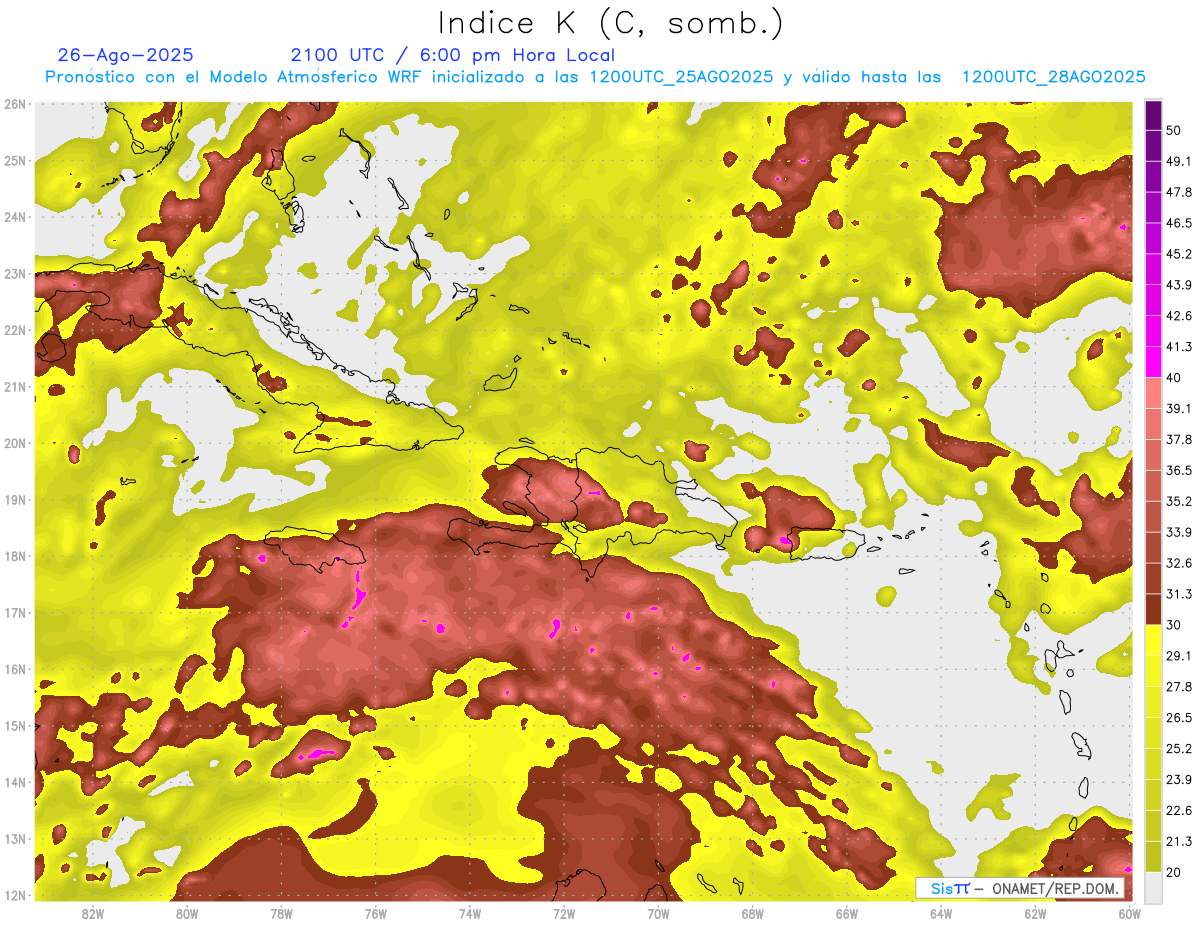The width and height of the screenshot is (1200, 927).
Task: Select the light gray swatch below colorbar value 20
Action: pos(1153,886)
